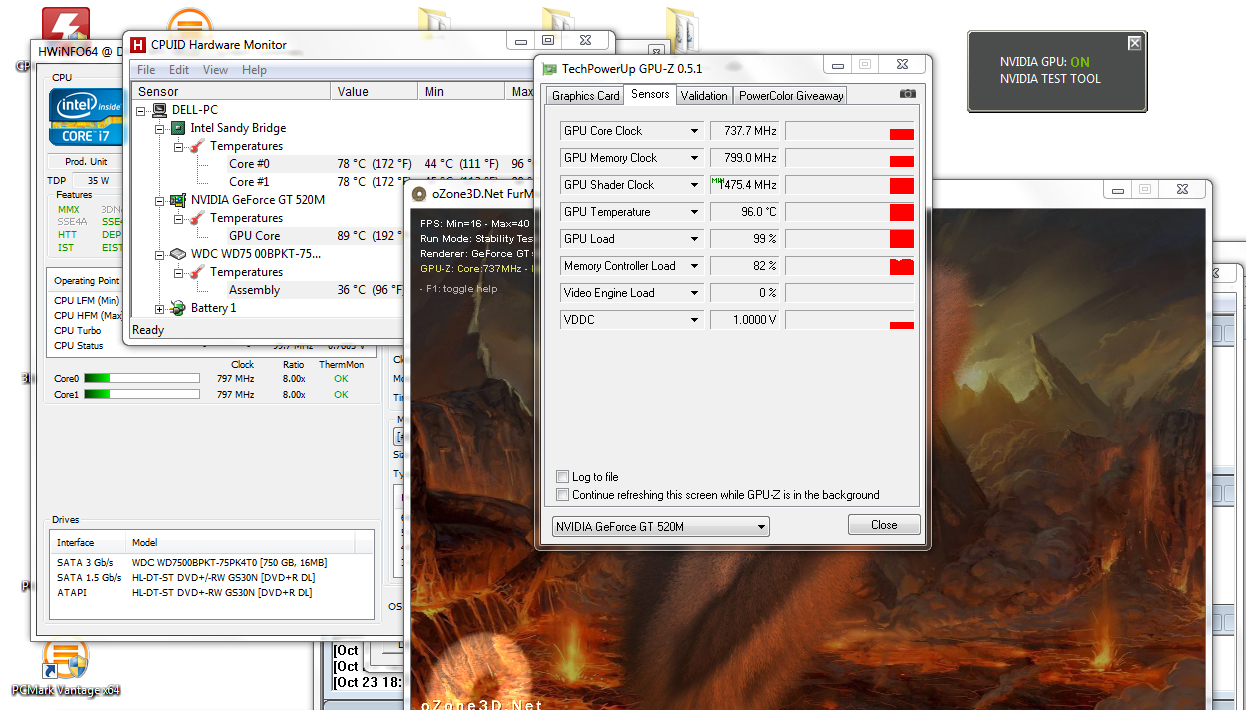Click the GPU Core Clock value 737.7 MHz
1246x710 pixels.
[745, 131]
